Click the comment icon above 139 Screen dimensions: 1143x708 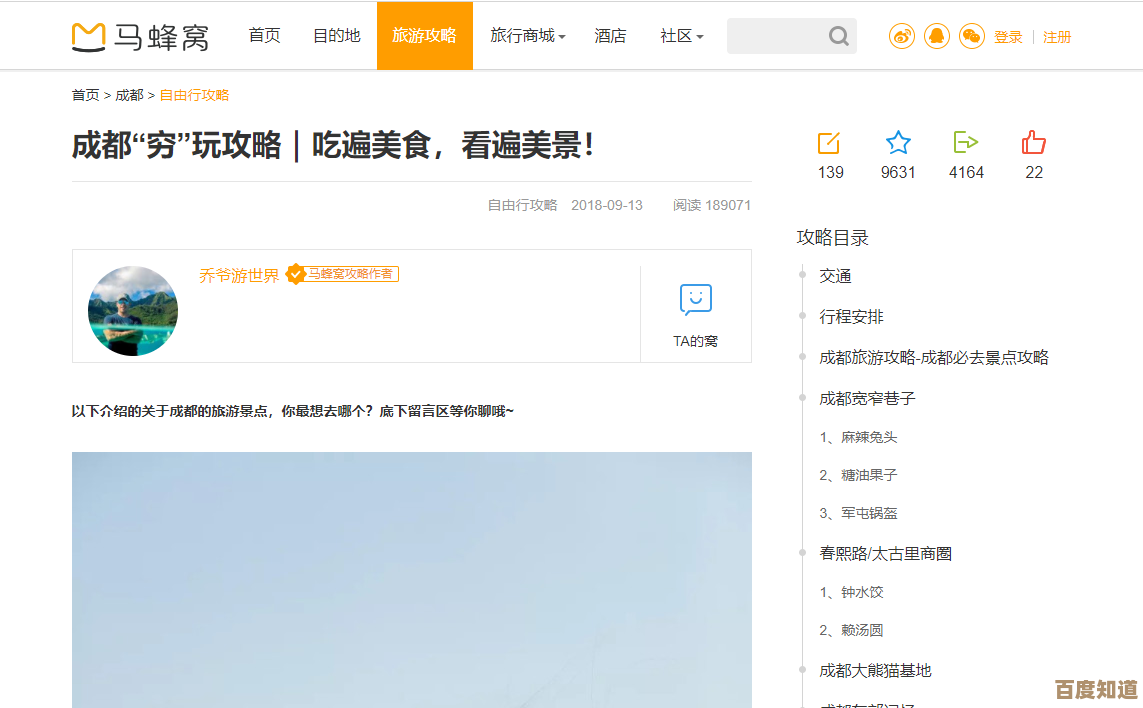coord(829,143)
